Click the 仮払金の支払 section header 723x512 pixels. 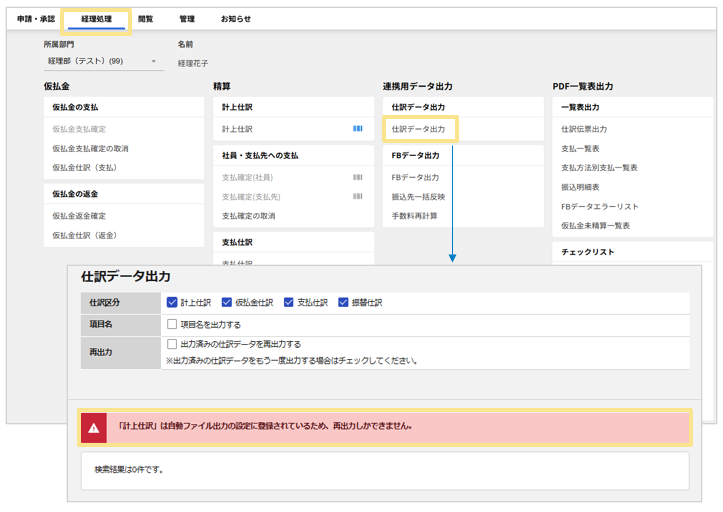click(75, 107)
